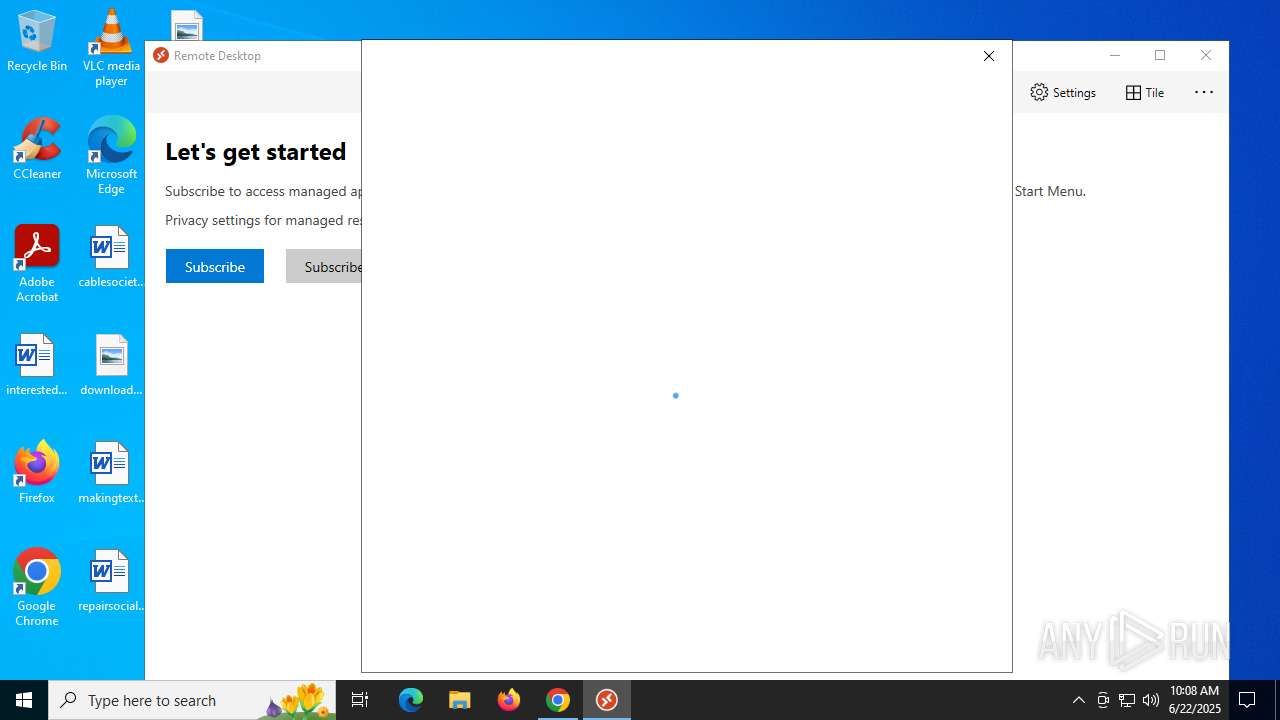Show hidden system tray icons

point(1078,700)
